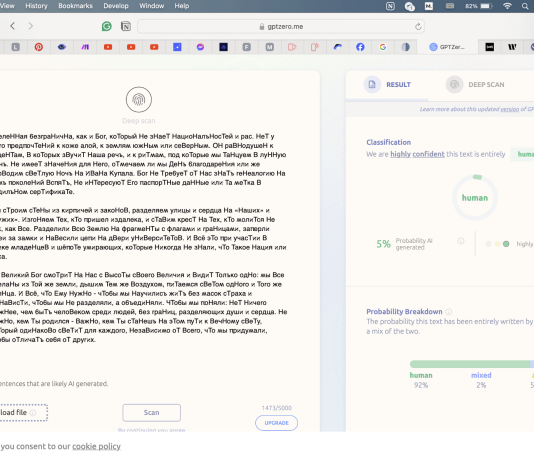Open the purple M-logo pinned tab

pos(85,47)
